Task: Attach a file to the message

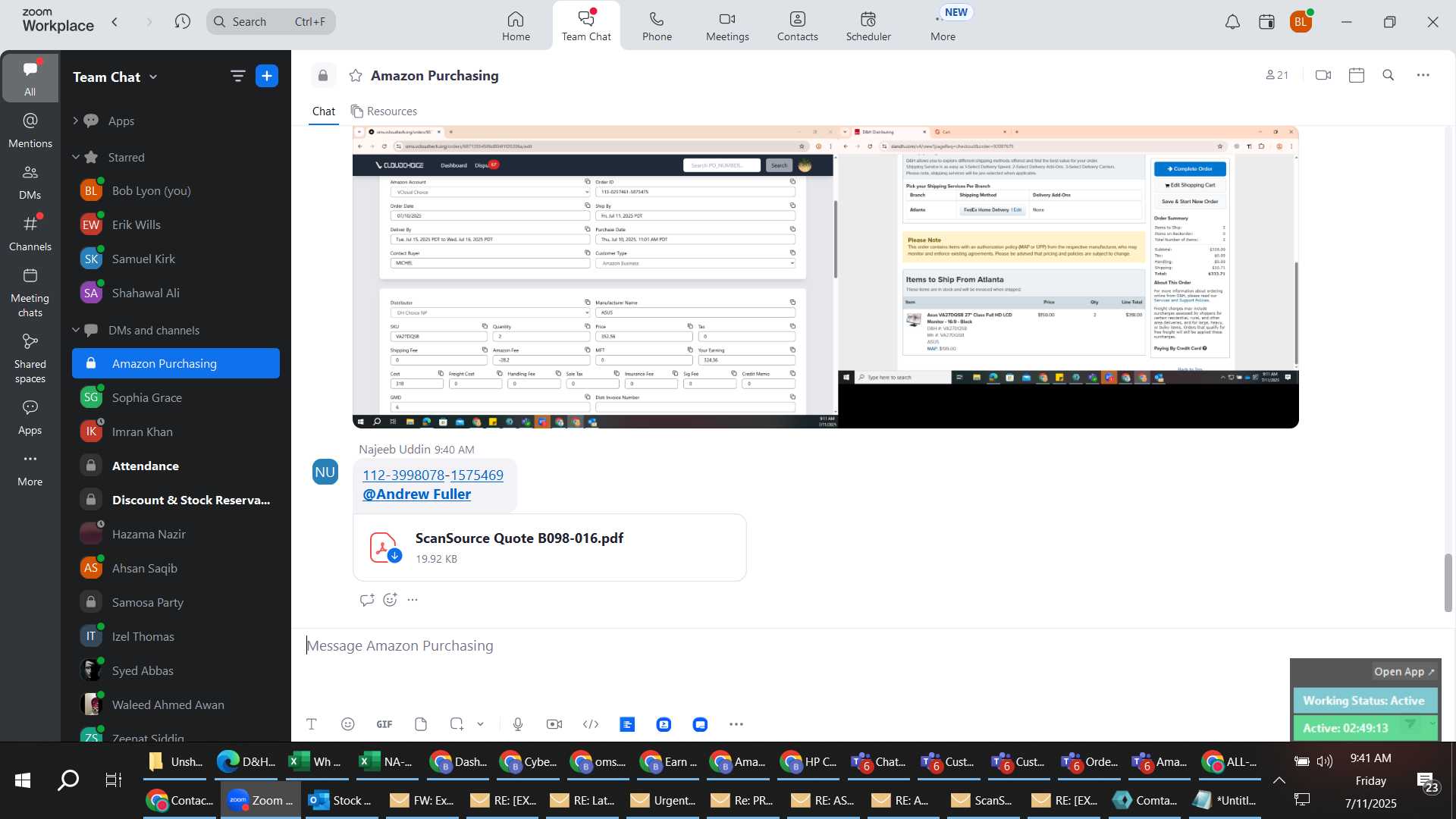Action: click(x=421, y=724)
